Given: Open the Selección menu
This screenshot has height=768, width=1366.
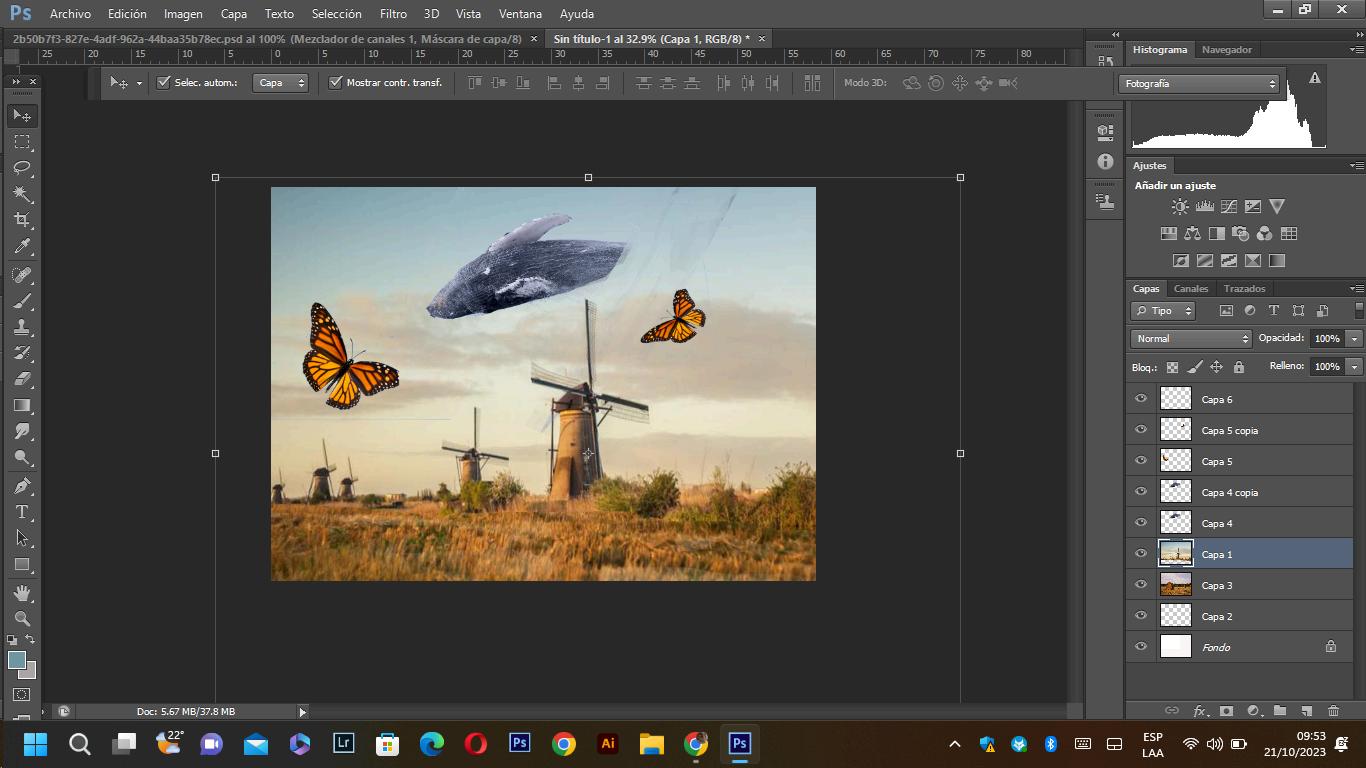Looking at the screenshot, I should pos(336,14).
